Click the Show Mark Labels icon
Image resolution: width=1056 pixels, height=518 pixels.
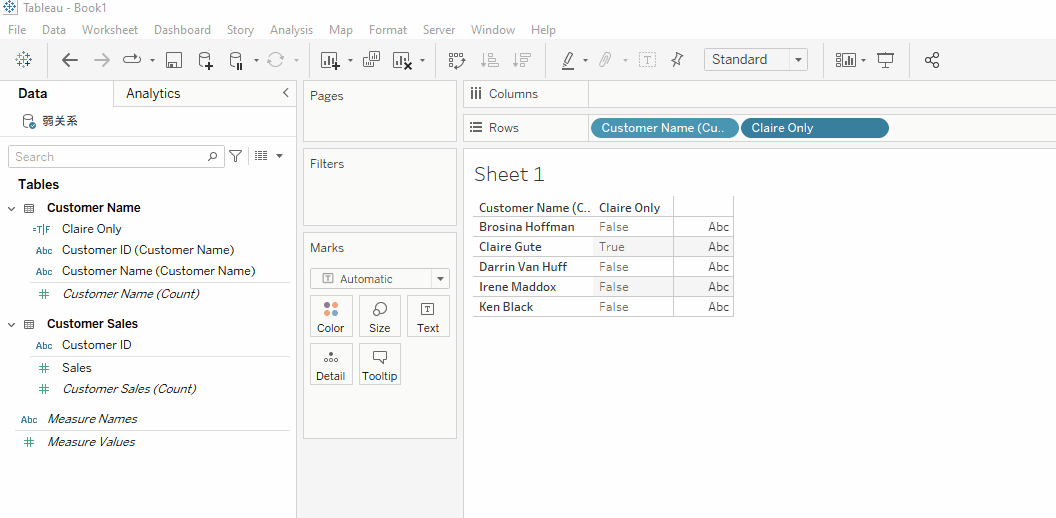647,60
